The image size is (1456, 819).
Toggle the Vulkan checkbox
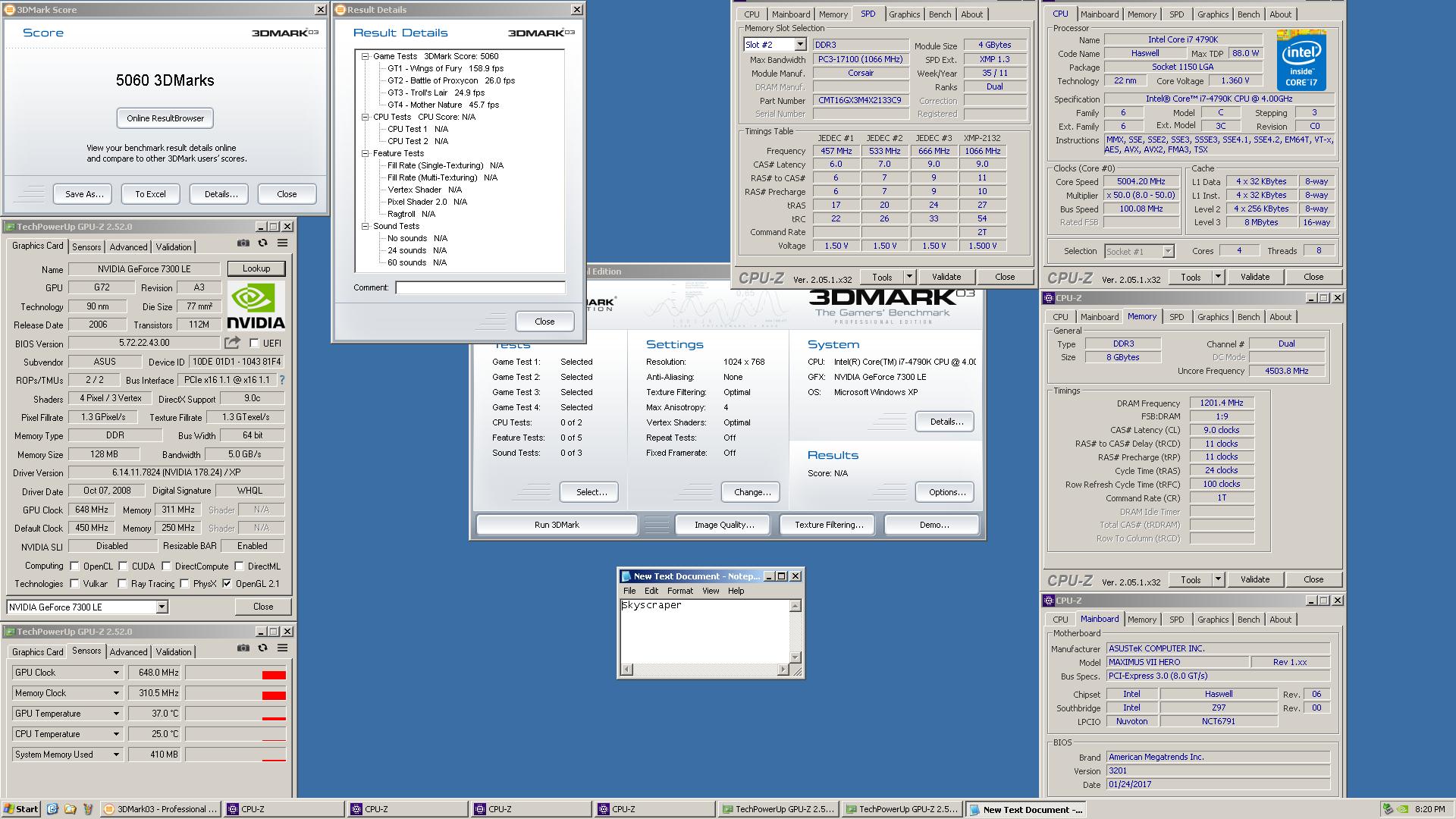coord(74,583)
